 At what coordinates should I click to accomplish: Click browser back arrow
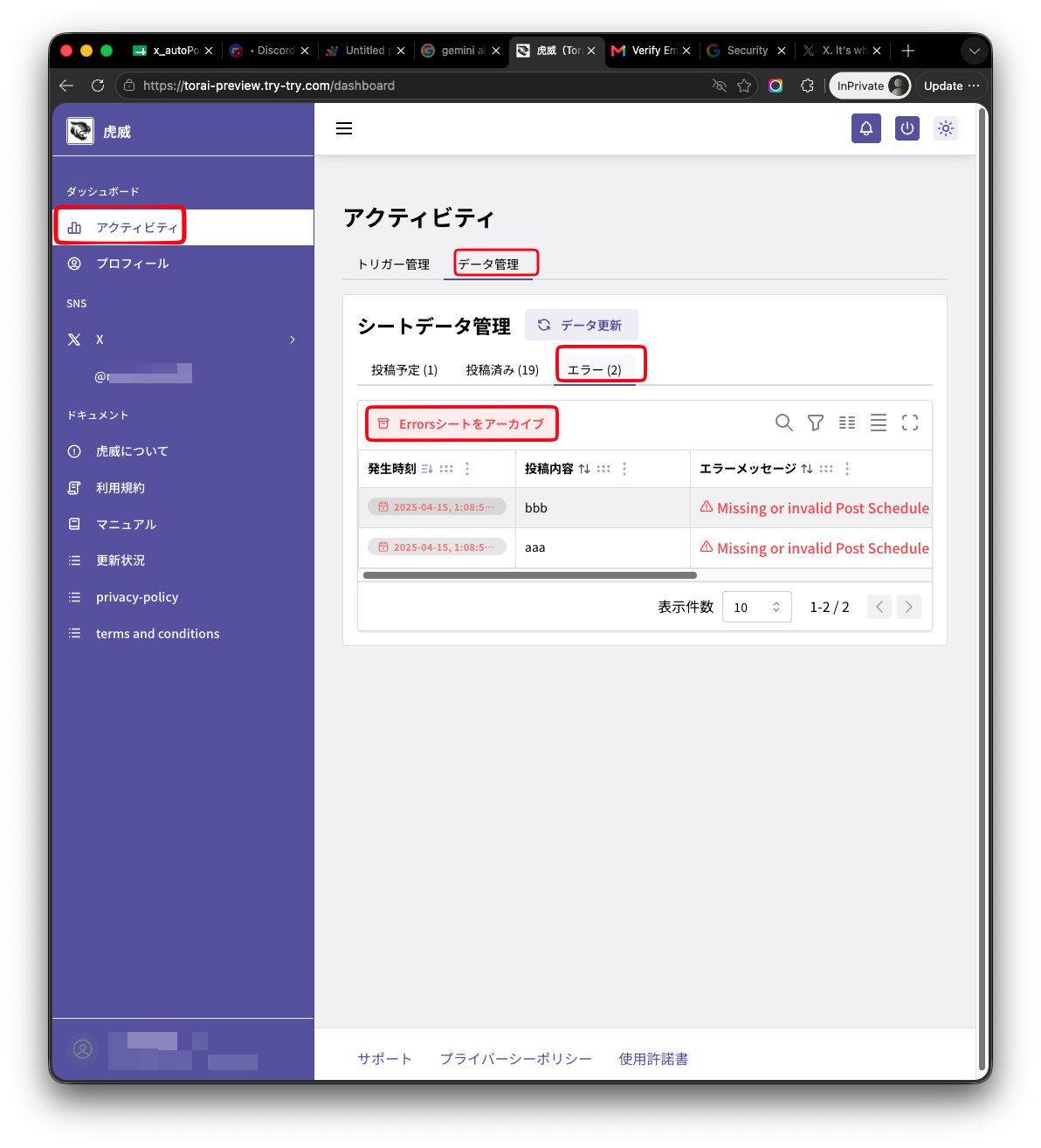coord(66,86)
